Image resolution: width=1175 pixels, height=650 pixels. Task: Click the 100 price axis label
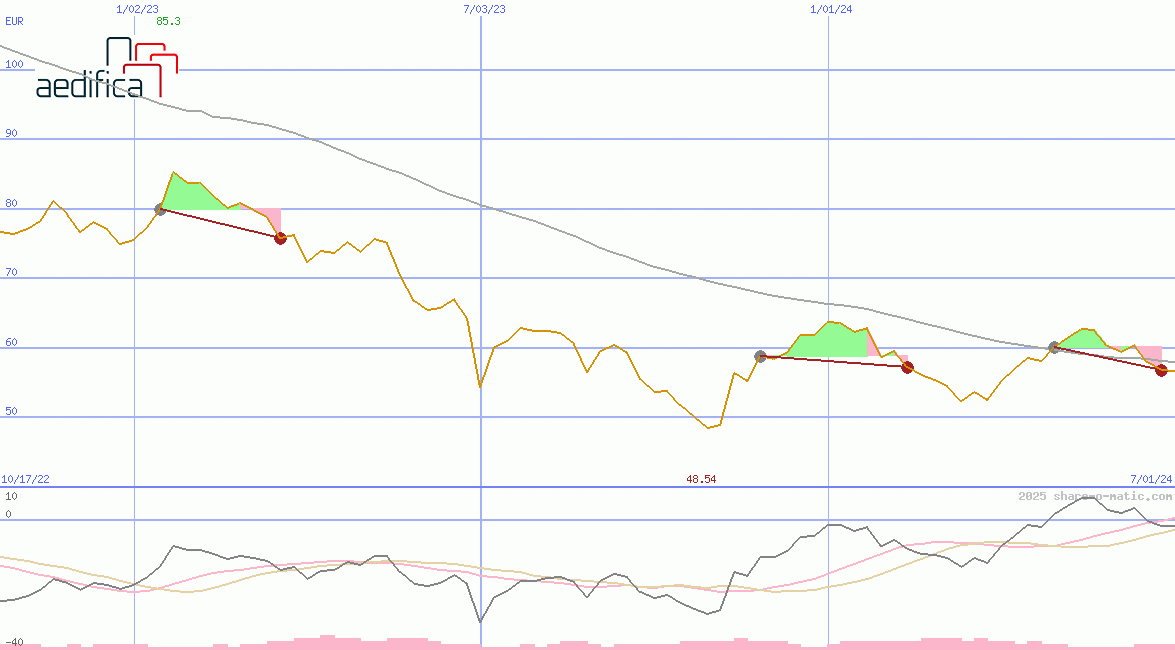[x=14, y=64]
